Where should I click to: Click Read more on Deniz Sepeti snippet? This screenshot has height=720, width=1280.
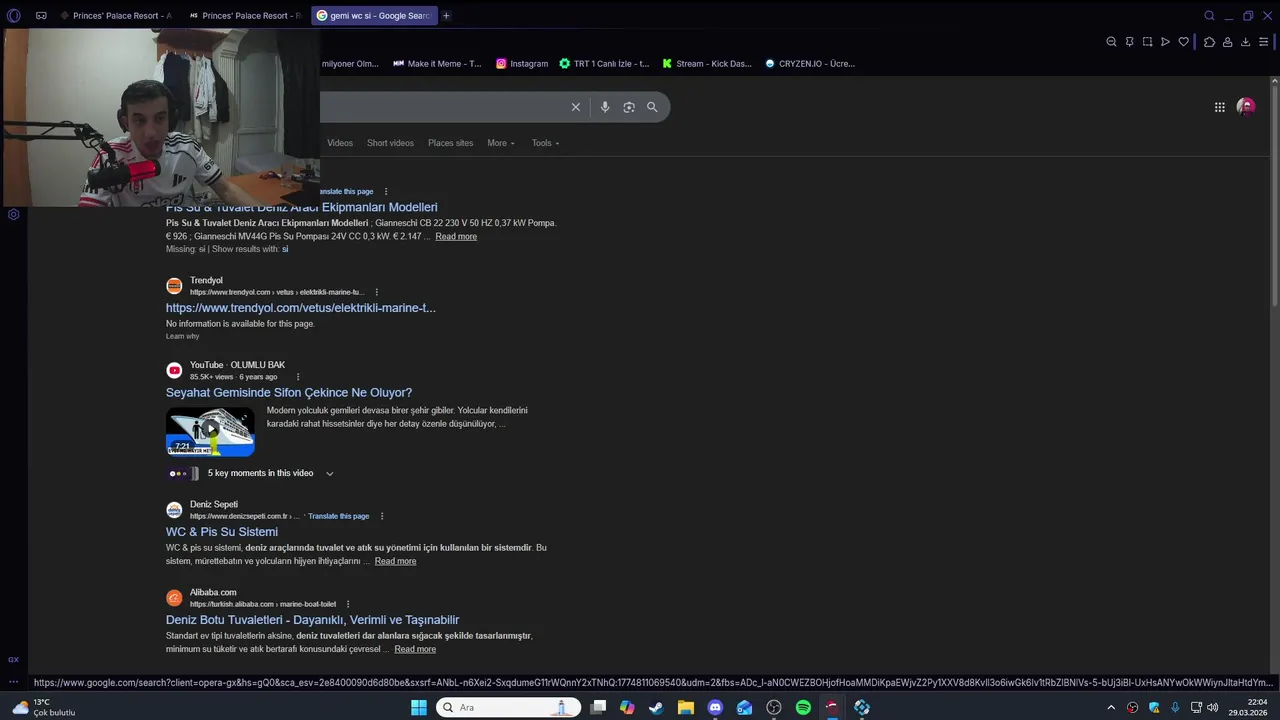[395, 561]
